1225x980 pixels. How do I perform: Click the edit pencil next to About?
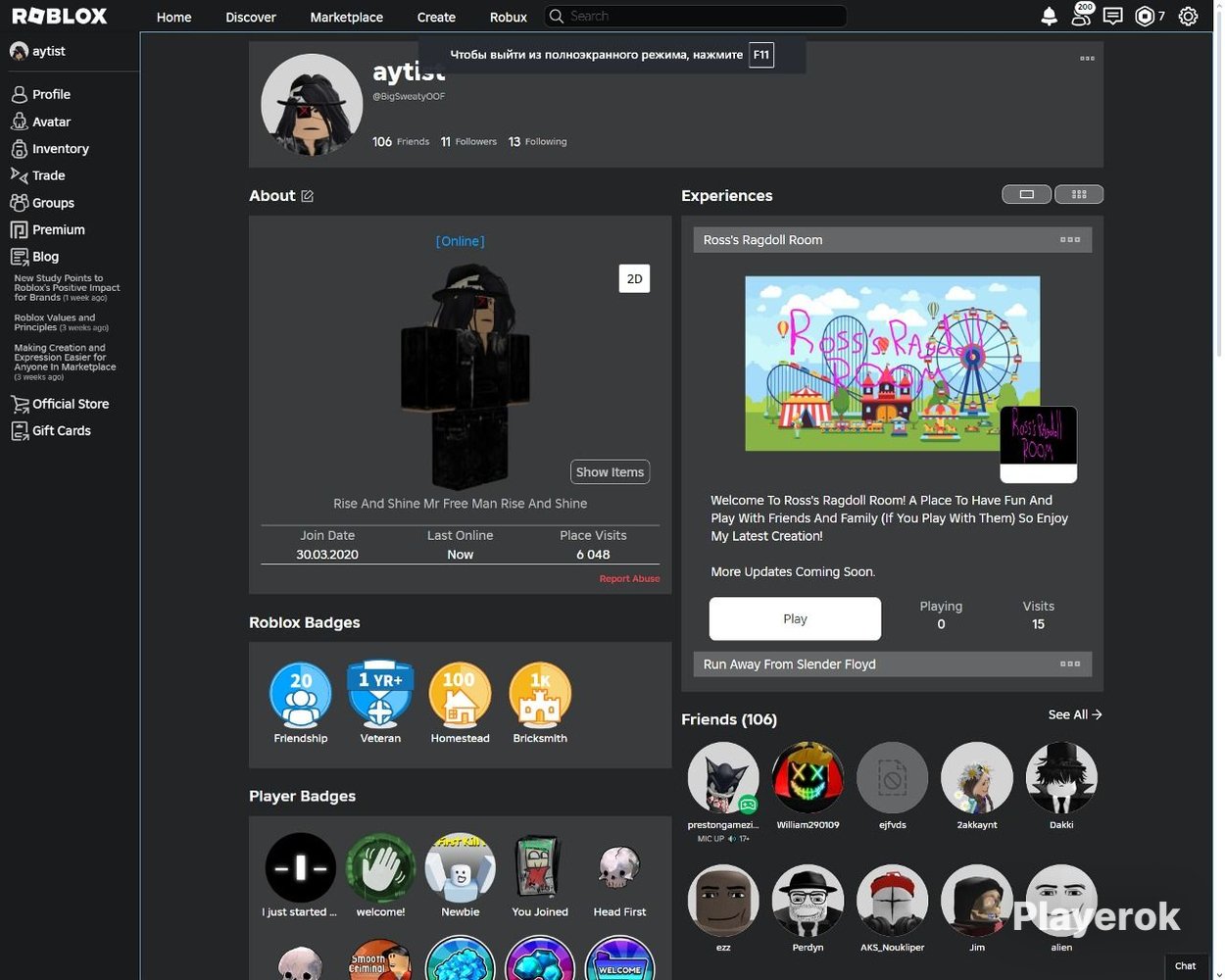point(307,196)
